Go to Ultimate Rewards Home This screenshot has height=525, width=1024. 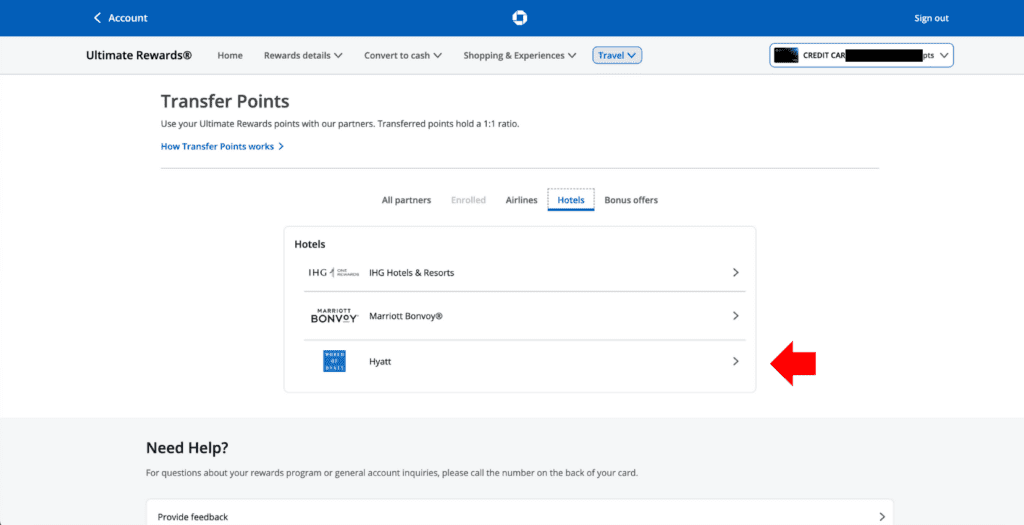click(x=230, y=56)
